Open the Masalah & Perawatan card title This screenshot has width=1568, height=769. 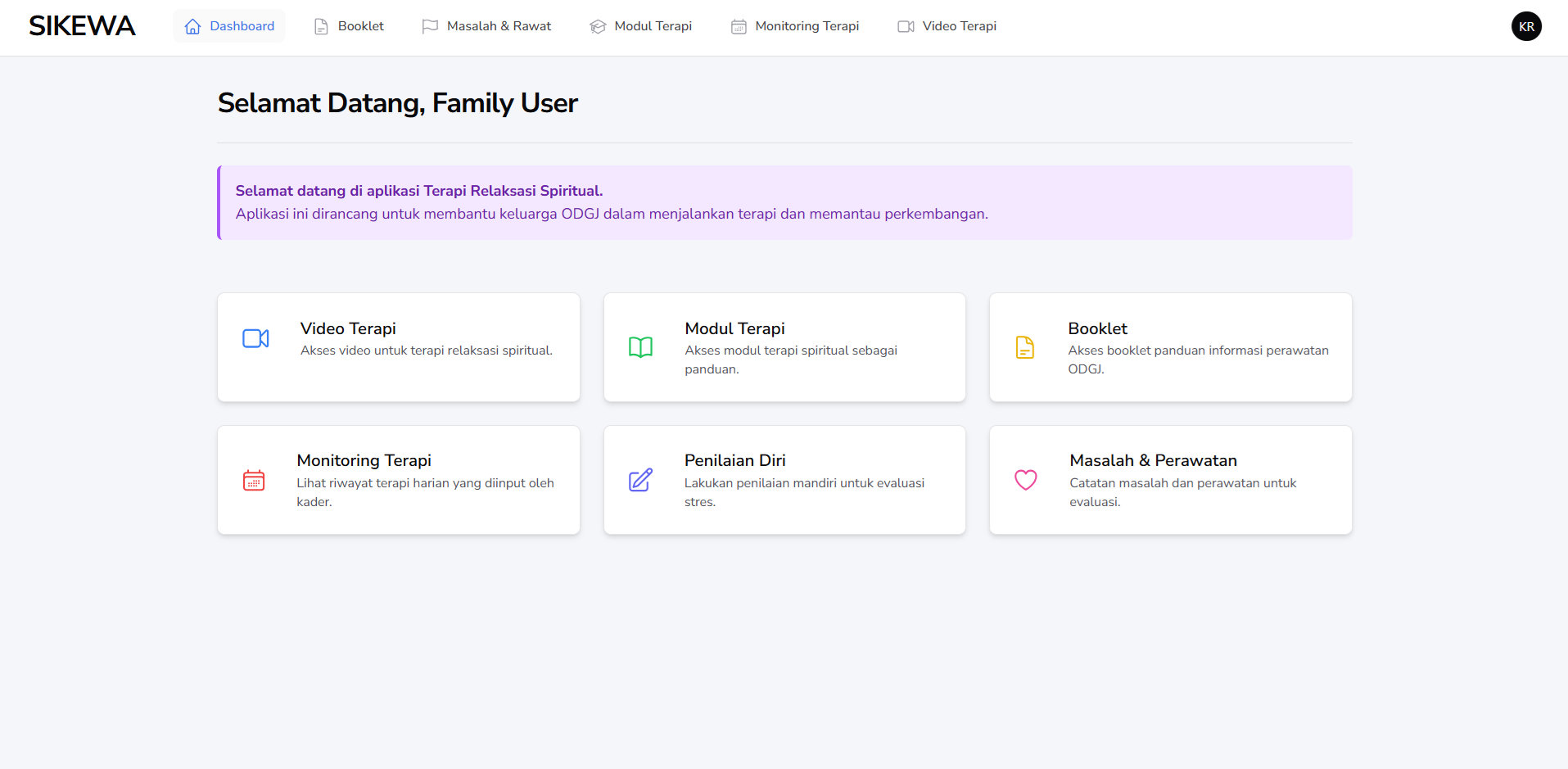1153,460
